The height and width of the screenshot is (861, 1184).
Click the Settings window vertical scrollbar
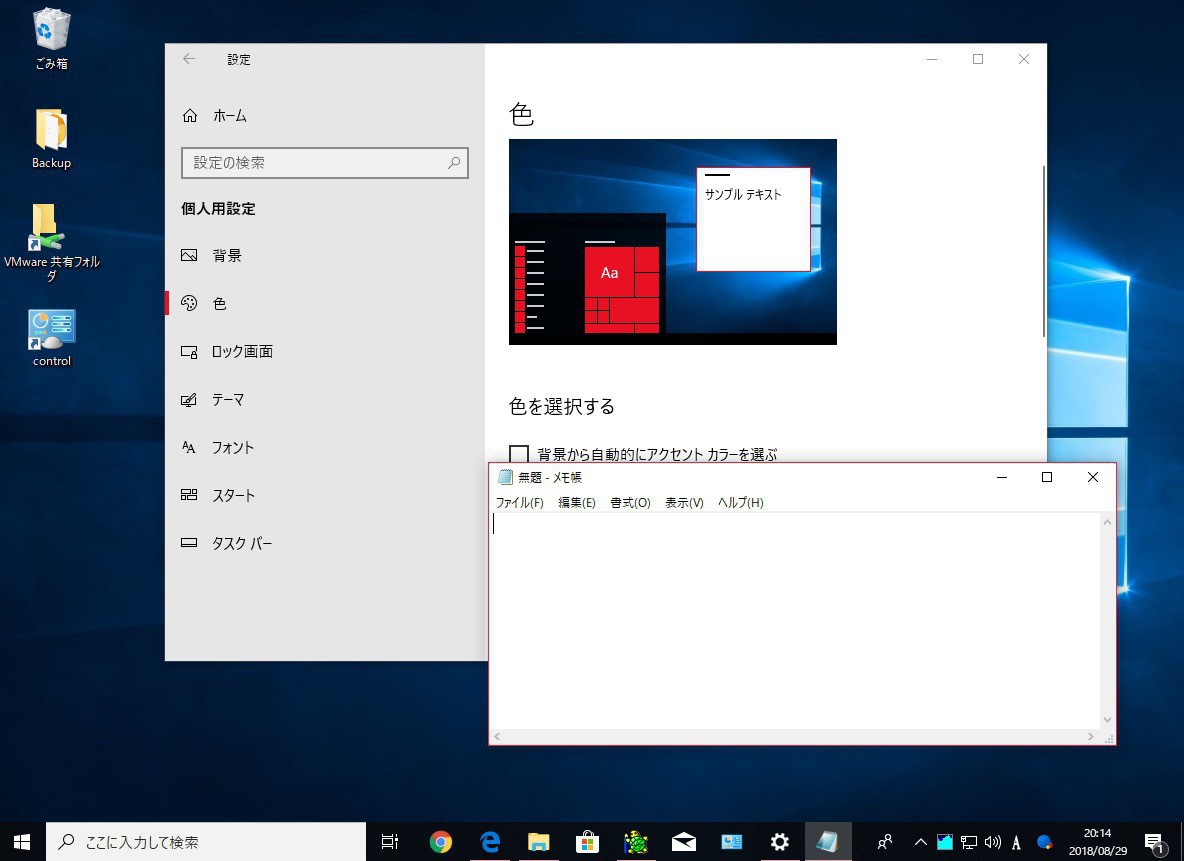click(x=1044, y=250)
